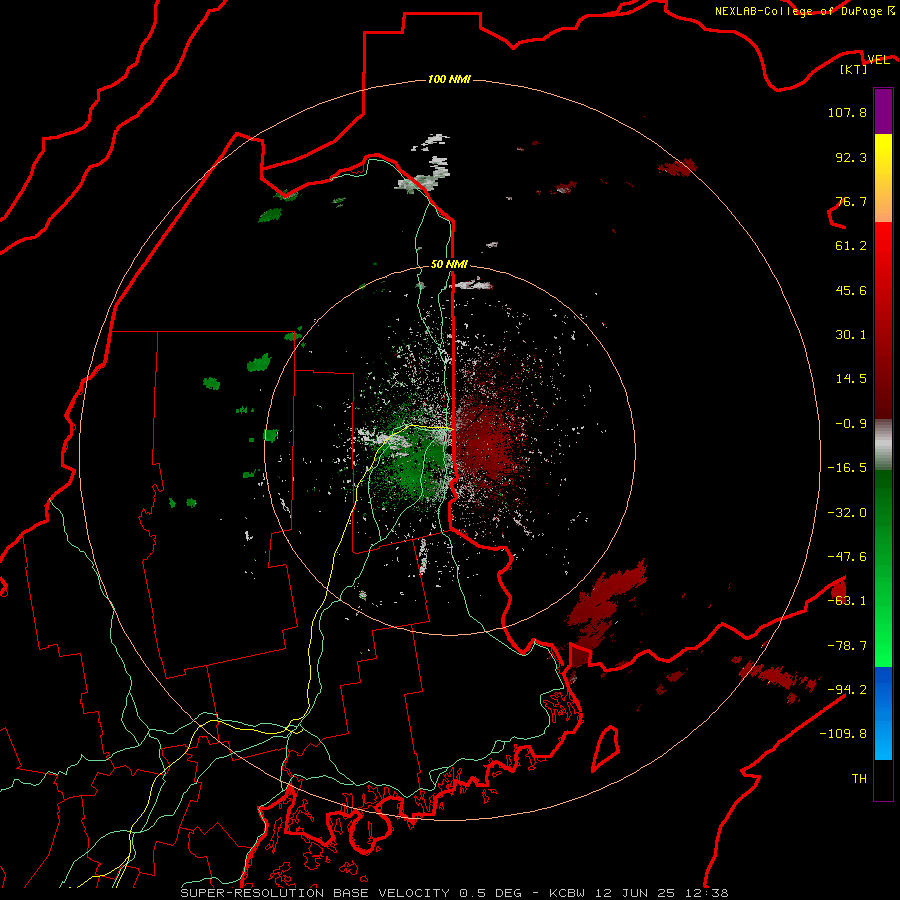Click the 100 NMI range ring label
Image resolution: width=900 pixels, height=900 pixels.
pos(449,79)
